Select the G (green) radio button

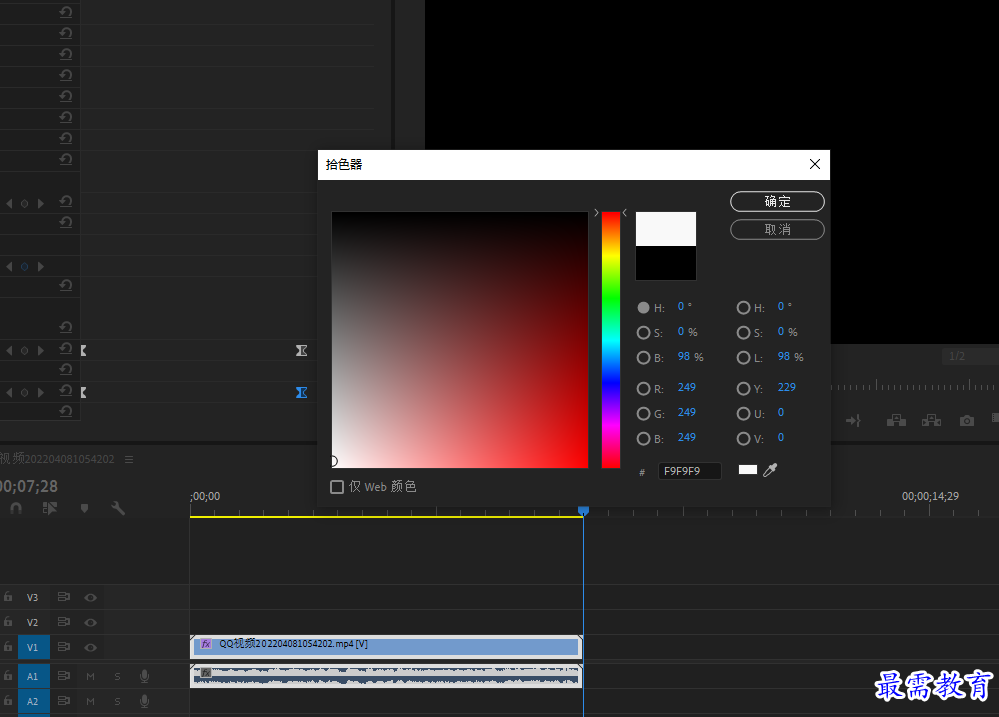[x=643, y=414]
